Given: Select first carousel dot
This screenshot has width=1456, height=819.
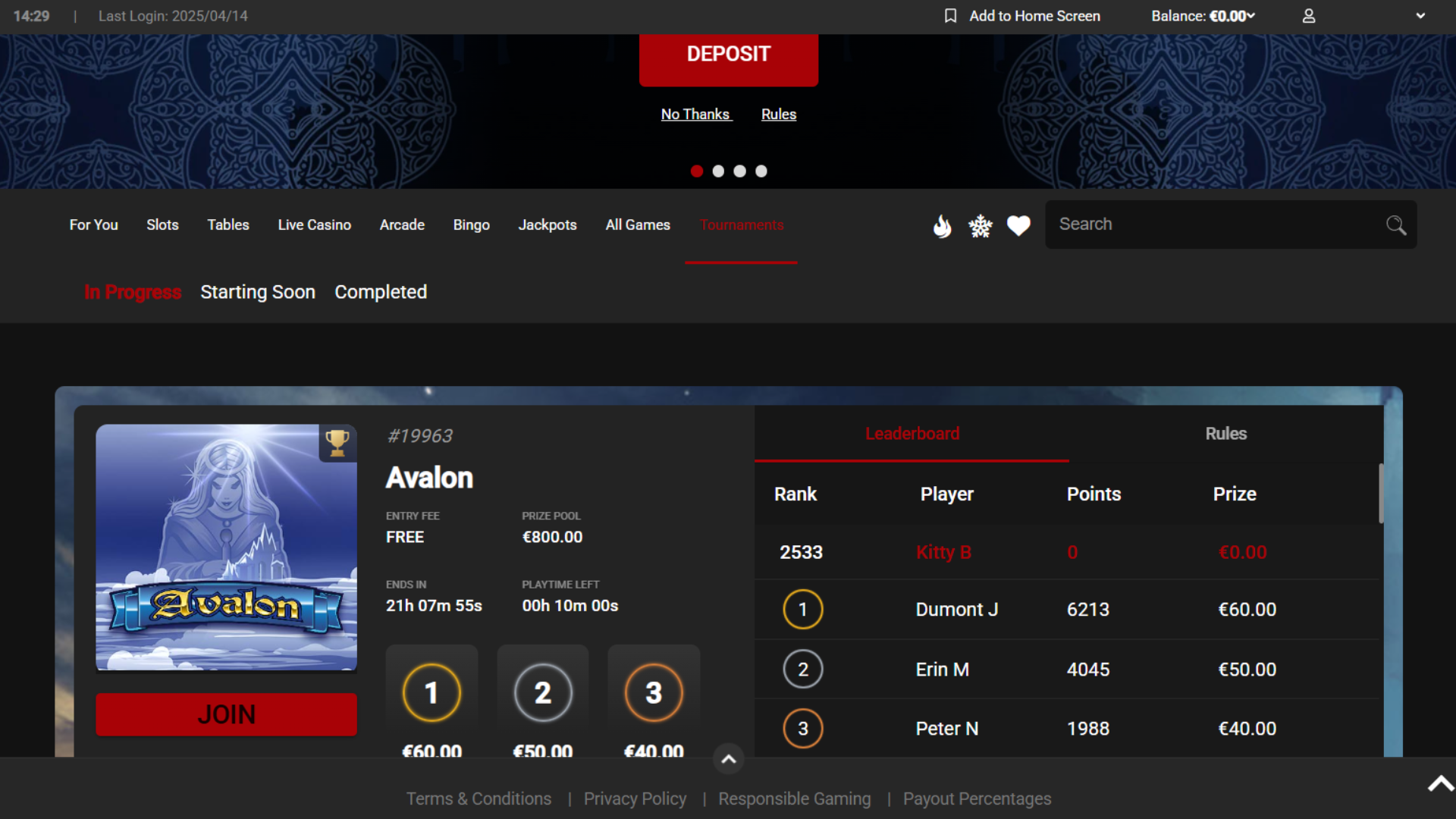Looking at the screenshot, I should pos(697,171).
